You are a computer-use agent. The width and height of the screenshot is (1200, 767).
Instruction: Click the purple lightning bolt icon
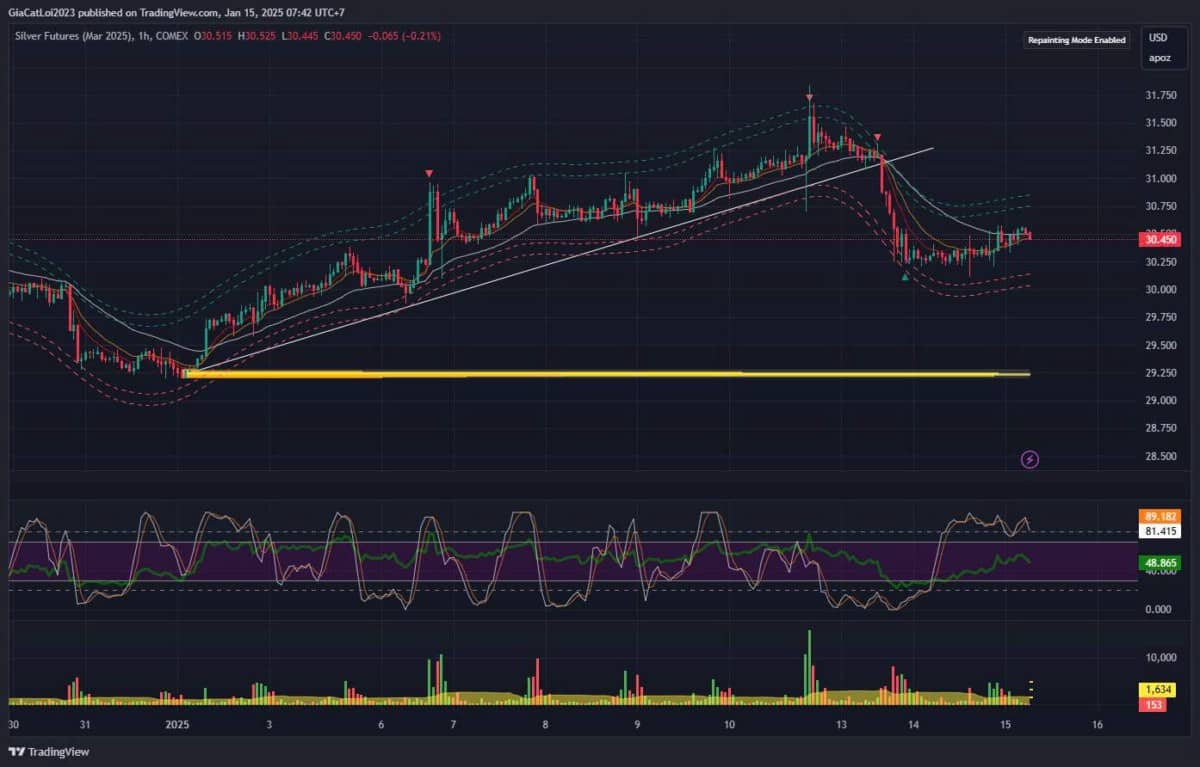click(x=1029, y=460)
